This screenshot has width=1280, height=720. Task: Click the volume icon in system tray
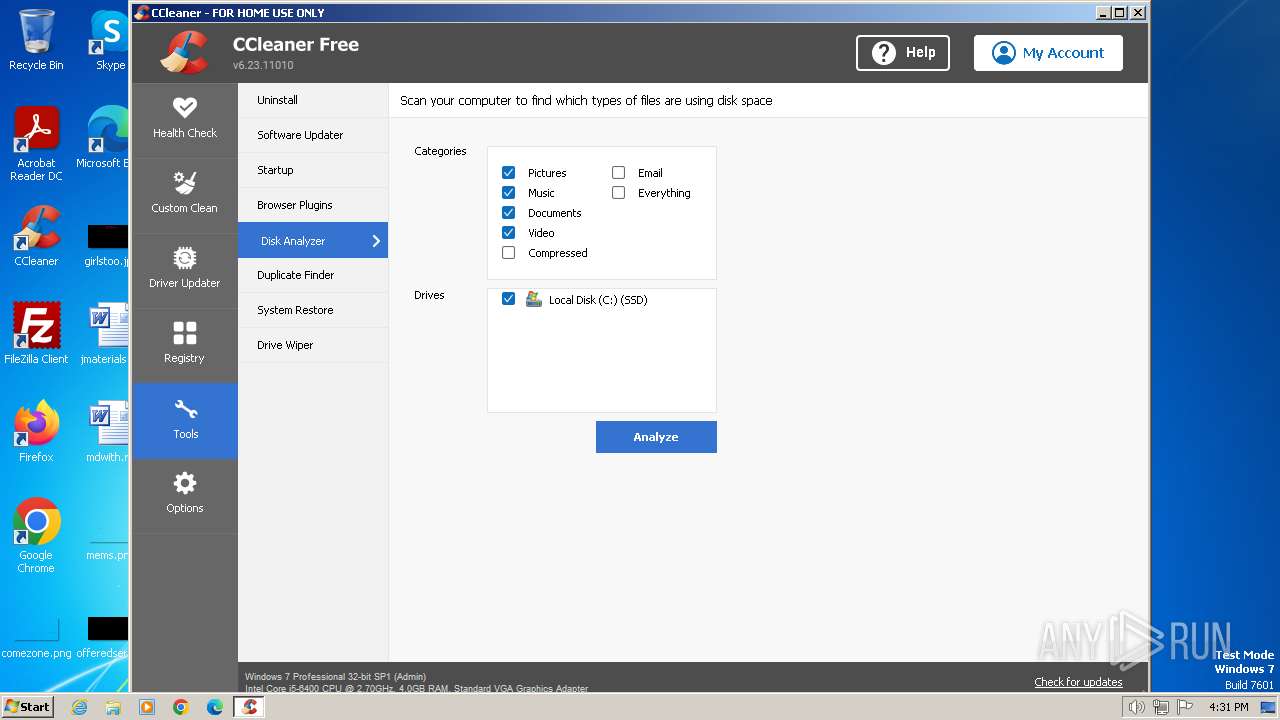click(x=1136, y=707)
